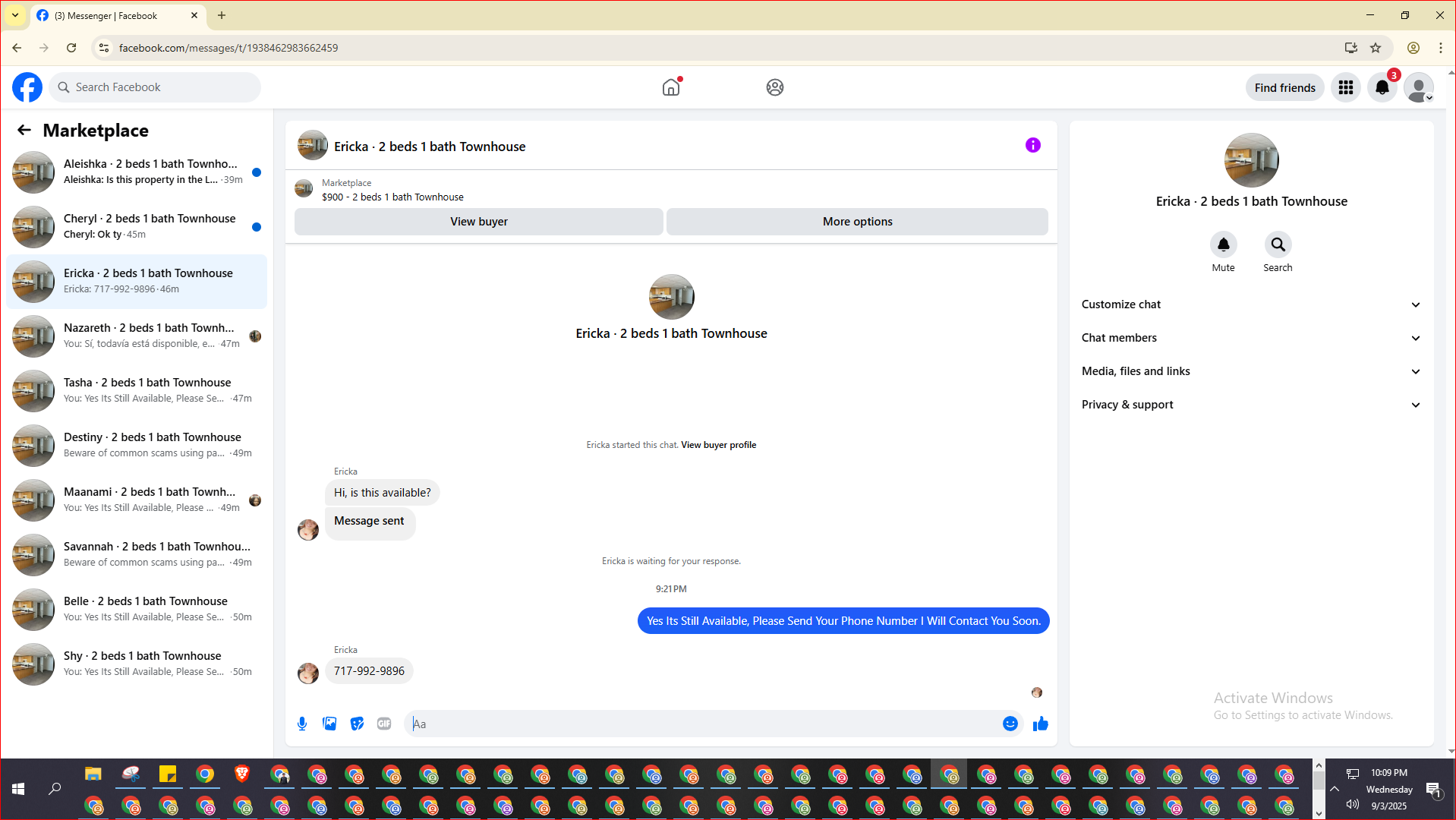
Task: Click the browser address bar URL
Action: point(228,48)
